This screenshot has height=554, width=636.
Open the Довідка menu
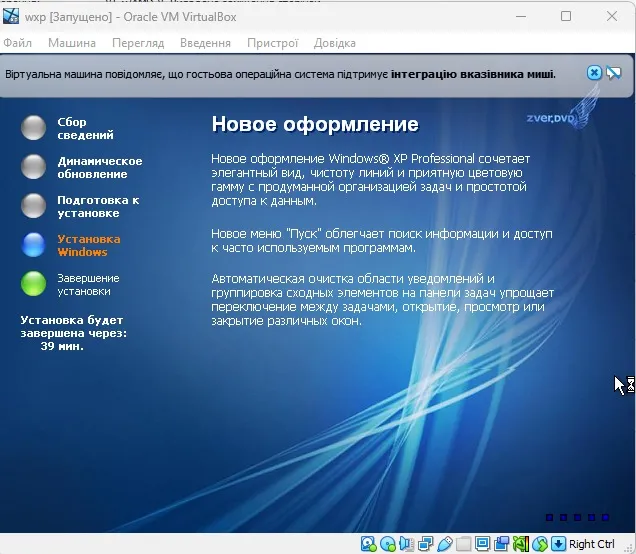(x=335, y=43)
